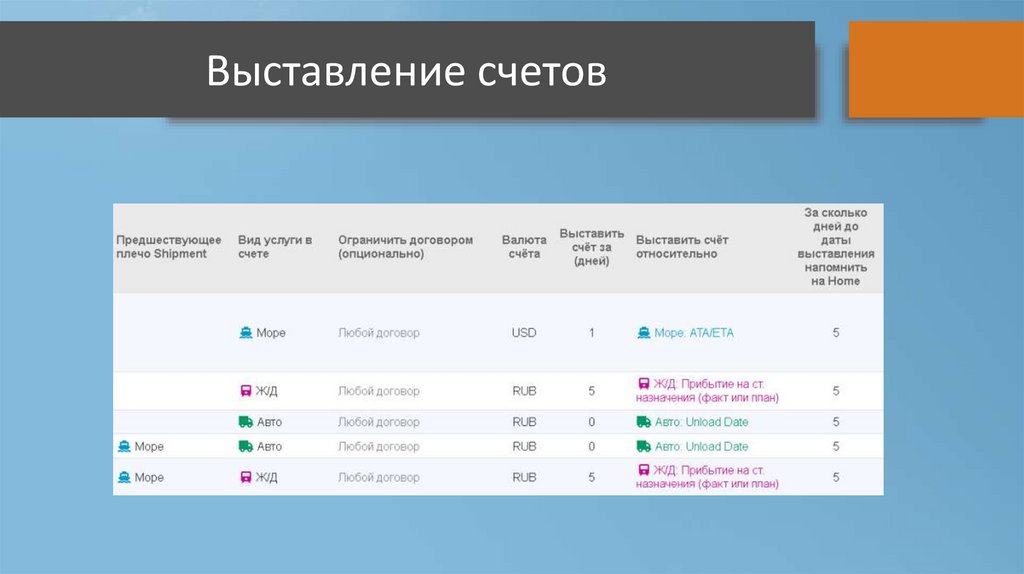Click ЖД: Прибытие на ст. назначения text, bottom row
Image resolution: width=1024 pixels, height=574 pixels.
pyautogui.click(x=707, y=477)
